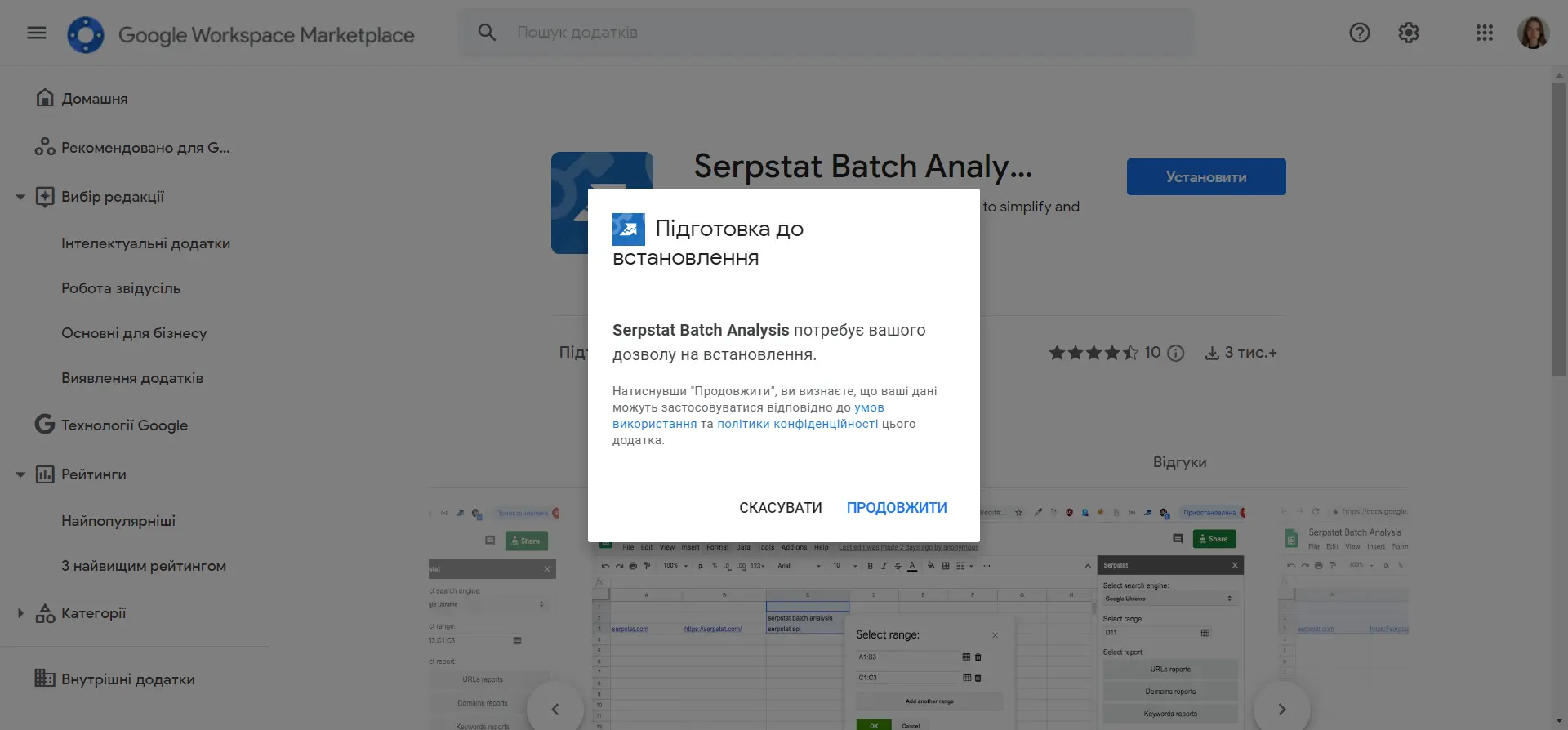Click the downloads count icon

pos(1213,353)
